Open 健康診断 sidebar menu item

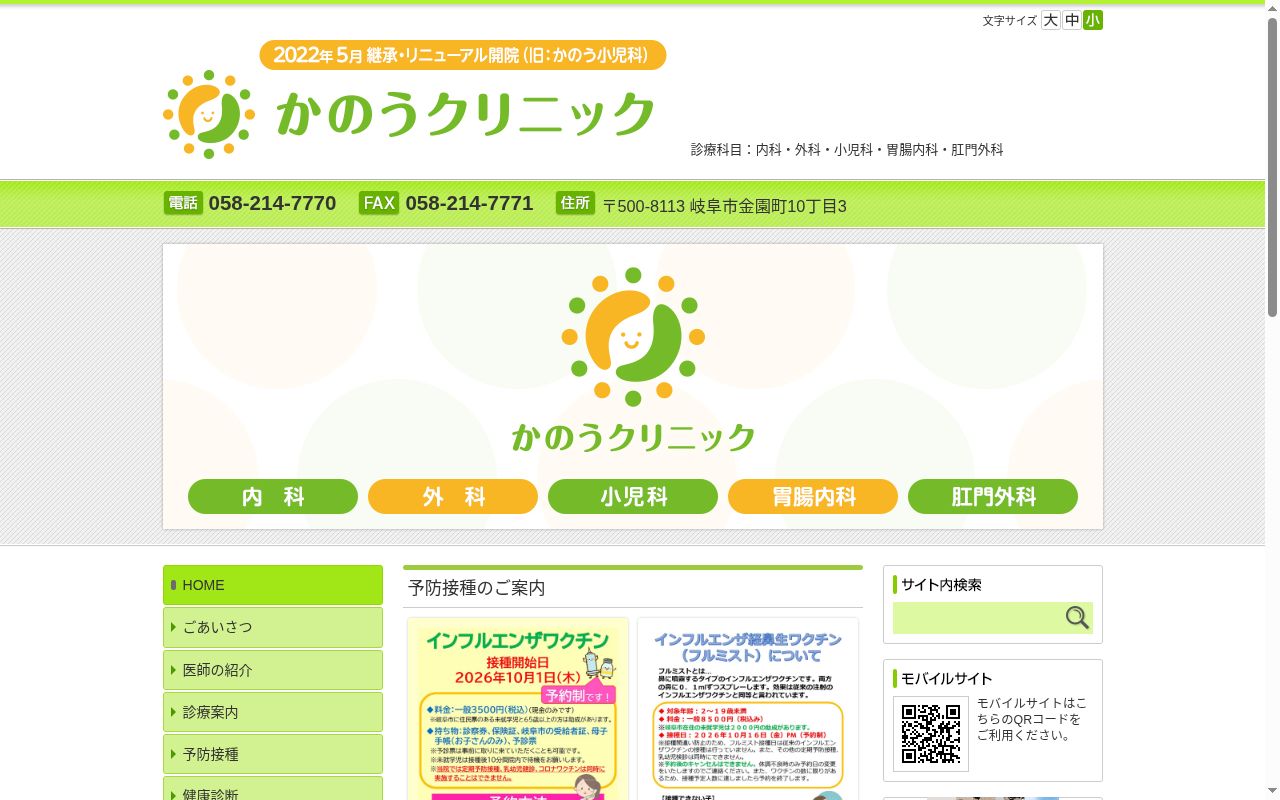click(x=273, y=789)
